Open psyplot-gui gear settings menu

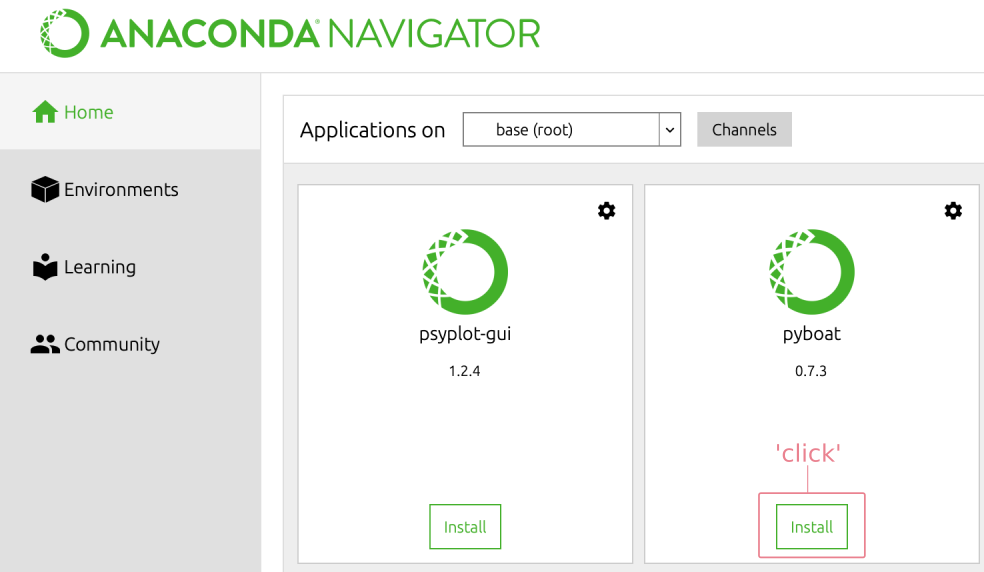tap(606, 210)
